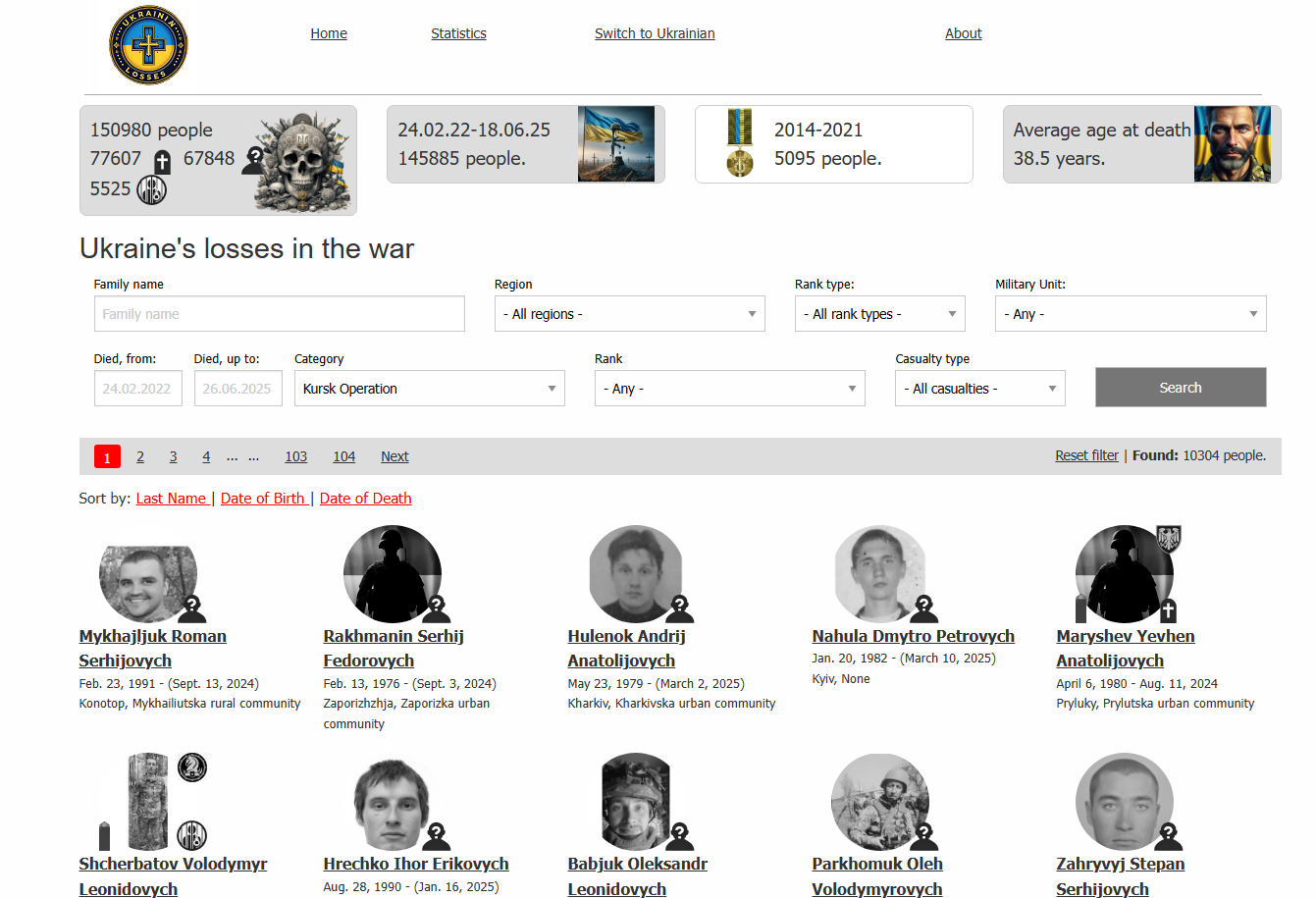Click the bearded soldier portrait in average age card
Screen dimensions: 1316x898
click(x=1233, y=144)
